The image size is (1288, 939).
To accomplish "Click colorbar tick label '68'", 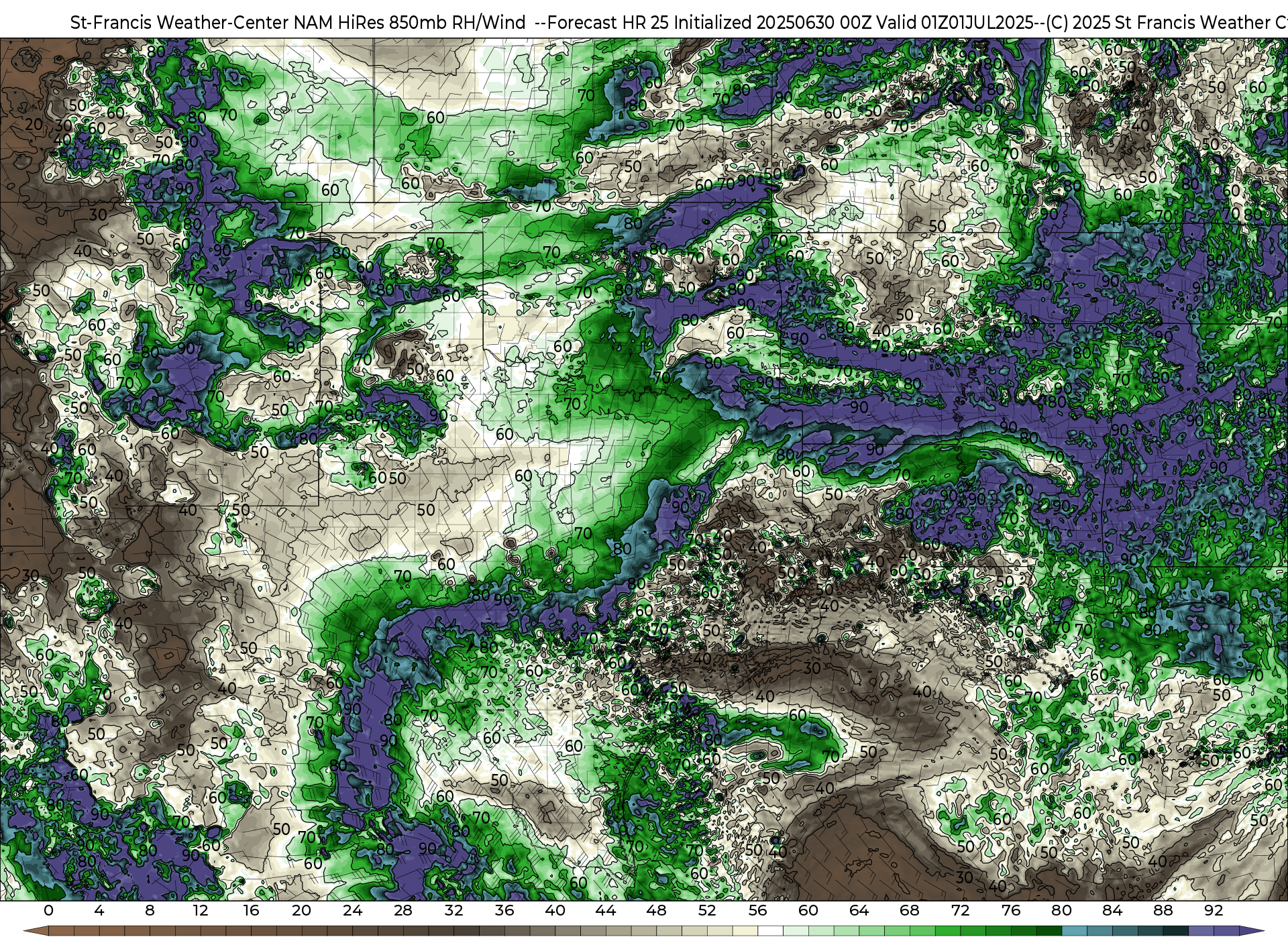I will 910,911.
